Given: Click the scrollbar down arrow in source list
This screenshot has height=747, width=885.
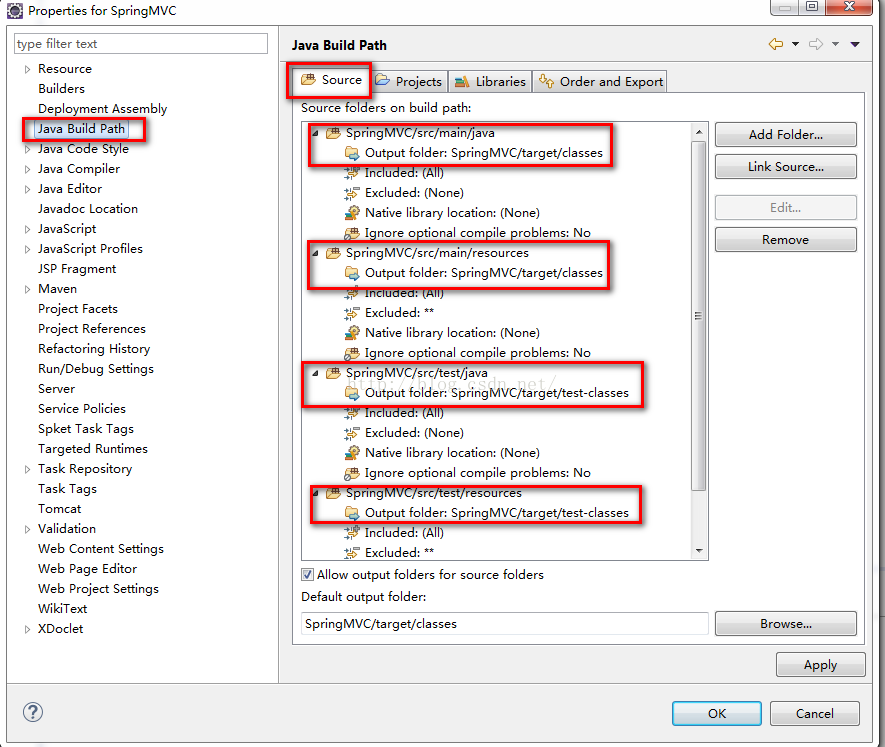Looking at the screenshot, I should click(699, 551).
